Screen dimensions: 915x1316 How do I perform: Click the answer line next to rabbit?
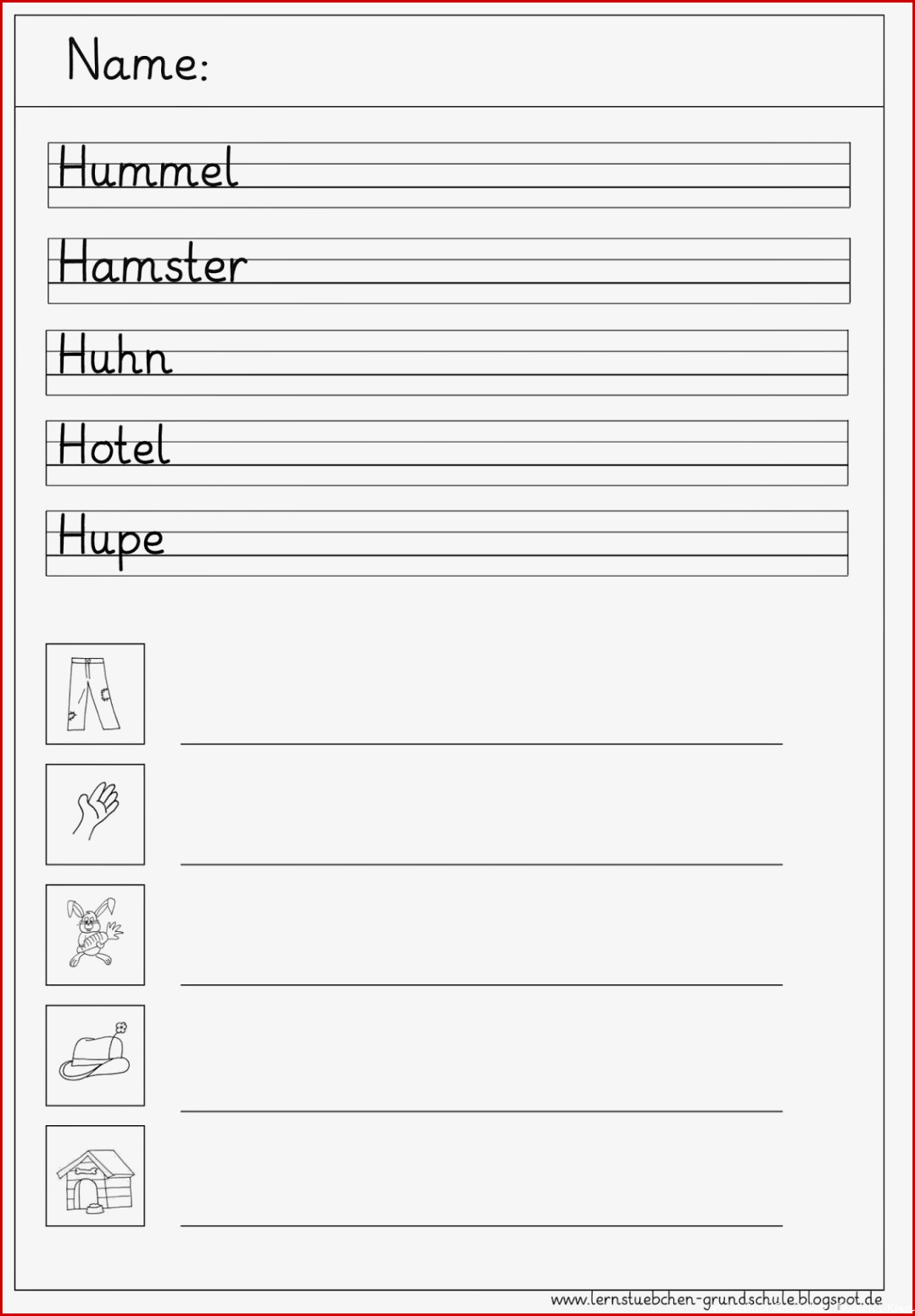pyautogui.click(x=481, y=984)
